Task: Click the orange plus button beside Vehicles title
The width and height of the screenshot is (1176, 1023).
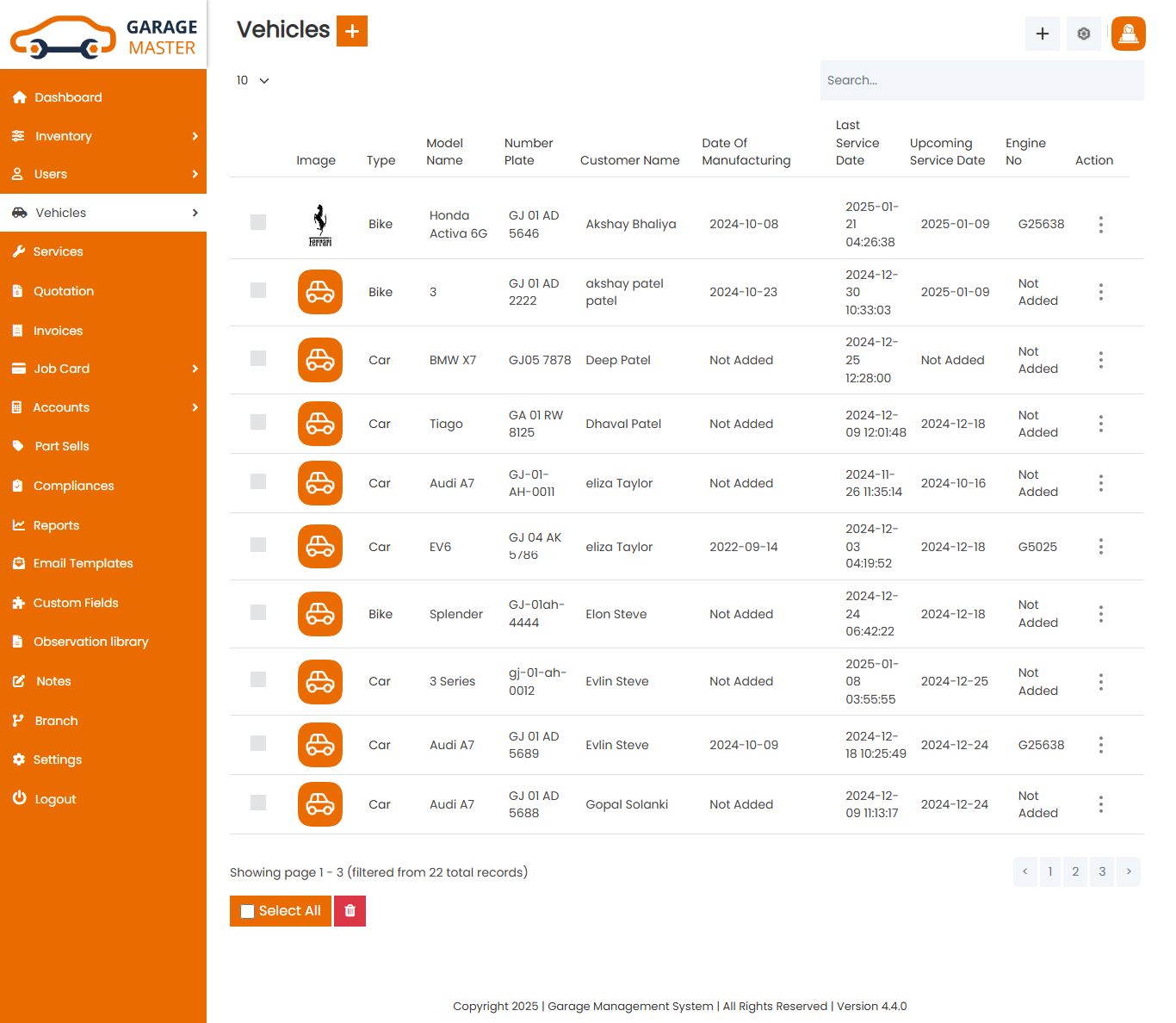Action: pyautogui.click(x=351, y=31)
